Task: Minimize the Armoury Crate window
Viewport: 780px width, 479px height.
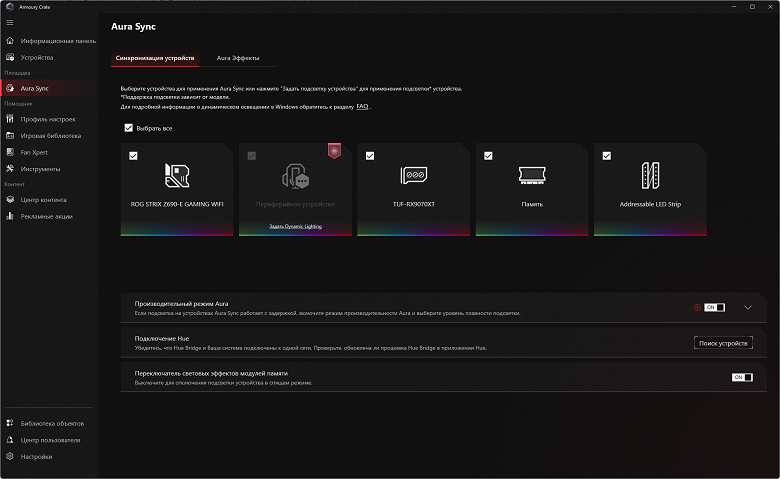Action: tap(734, 6)
